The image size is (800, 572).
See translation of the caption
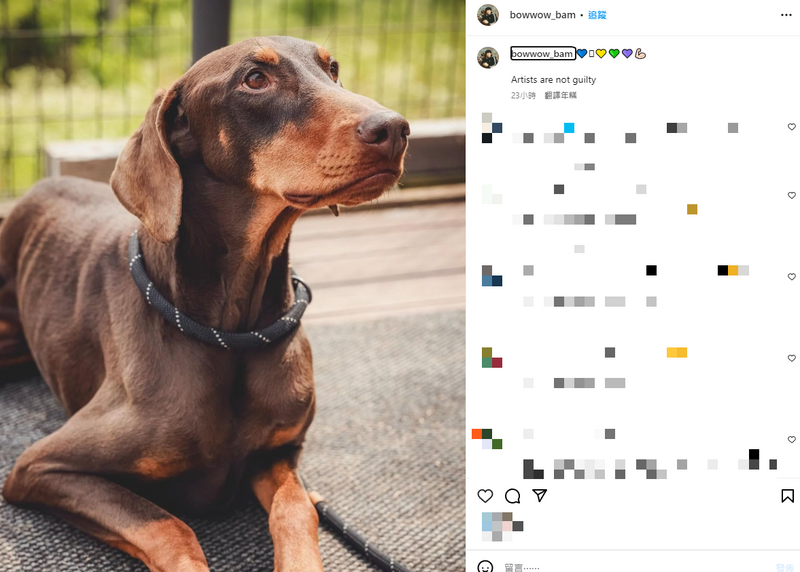point(560,95)
